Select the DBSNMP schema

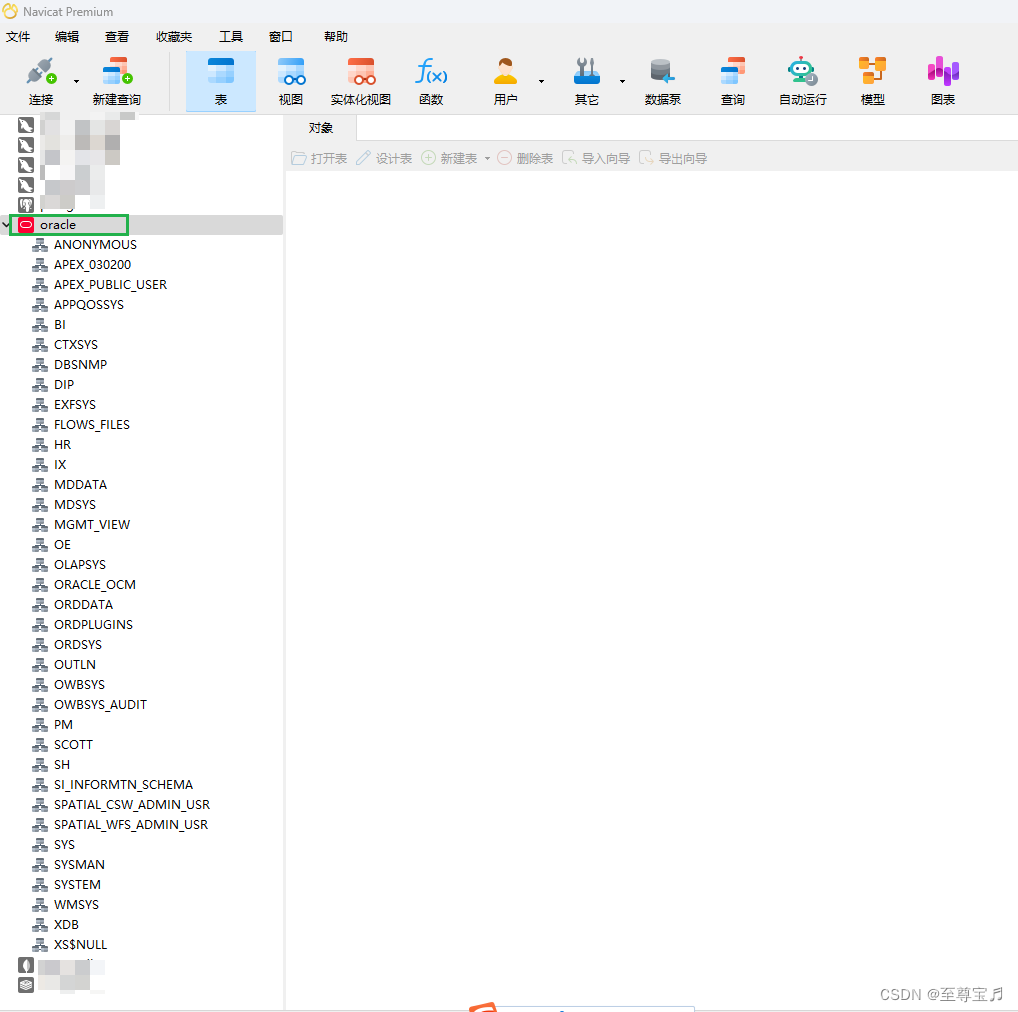coord(81,365)
